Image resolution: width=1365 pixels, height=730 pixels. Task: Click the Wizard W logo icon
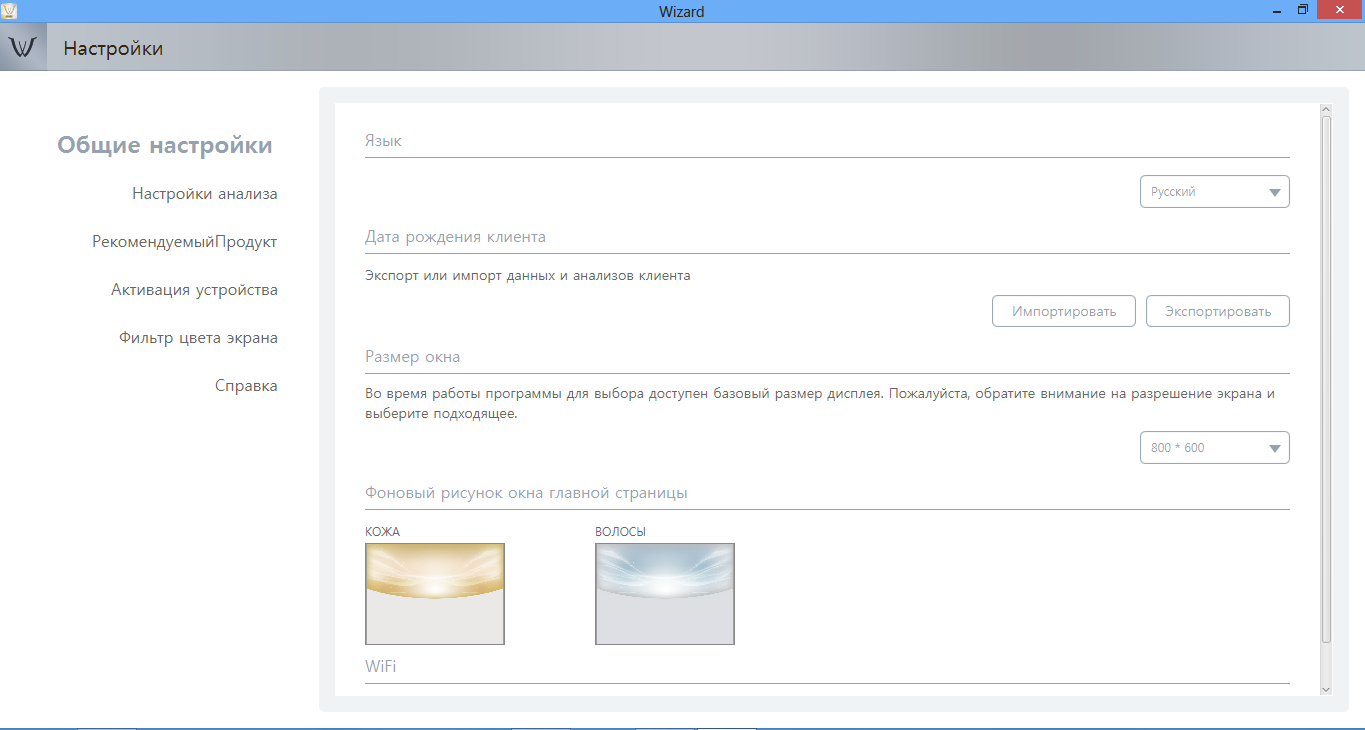pos(23,48)
